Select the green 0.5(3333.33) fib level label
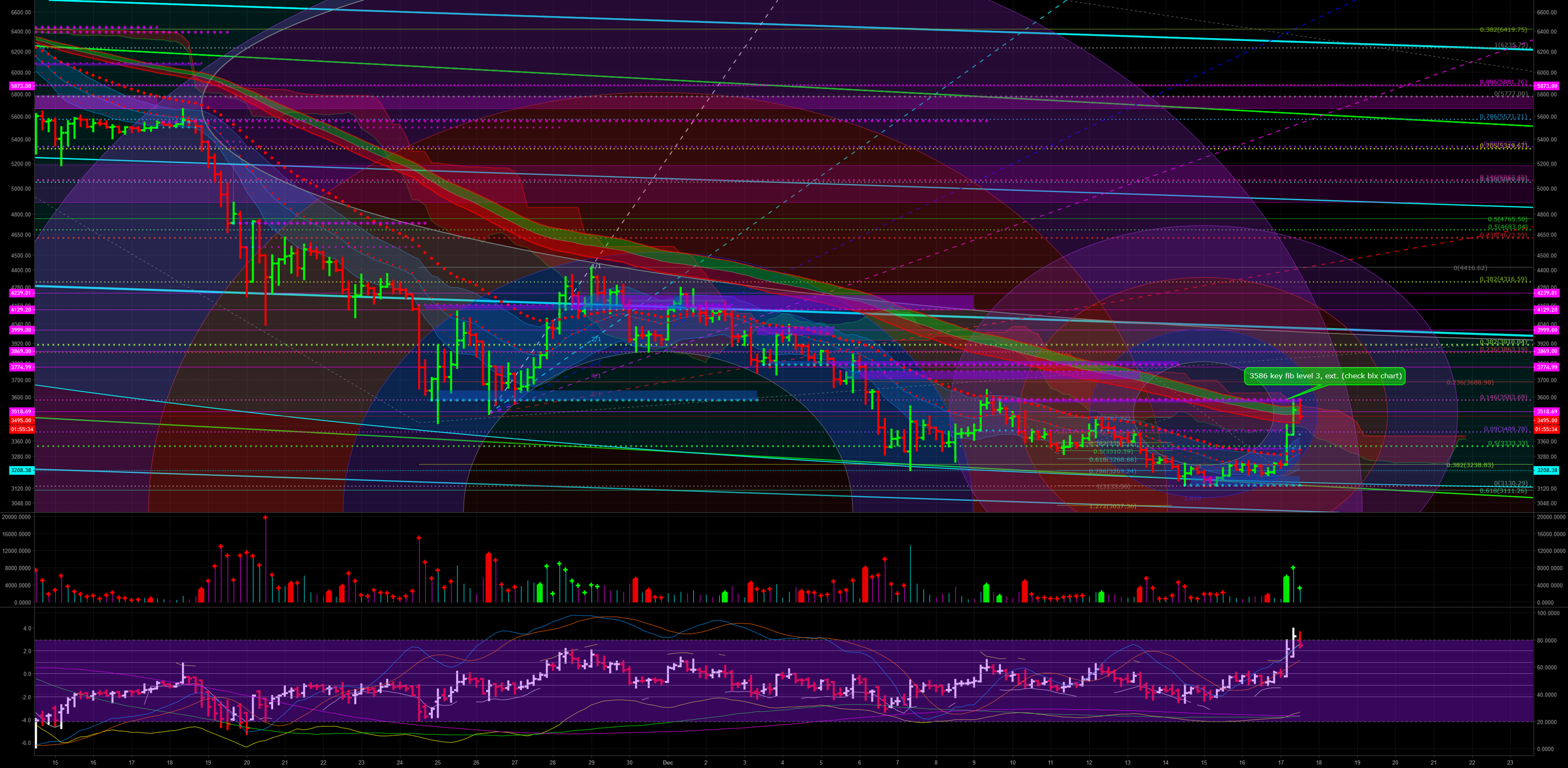This screenshot has width=1568, height=768. [1508, 444]
